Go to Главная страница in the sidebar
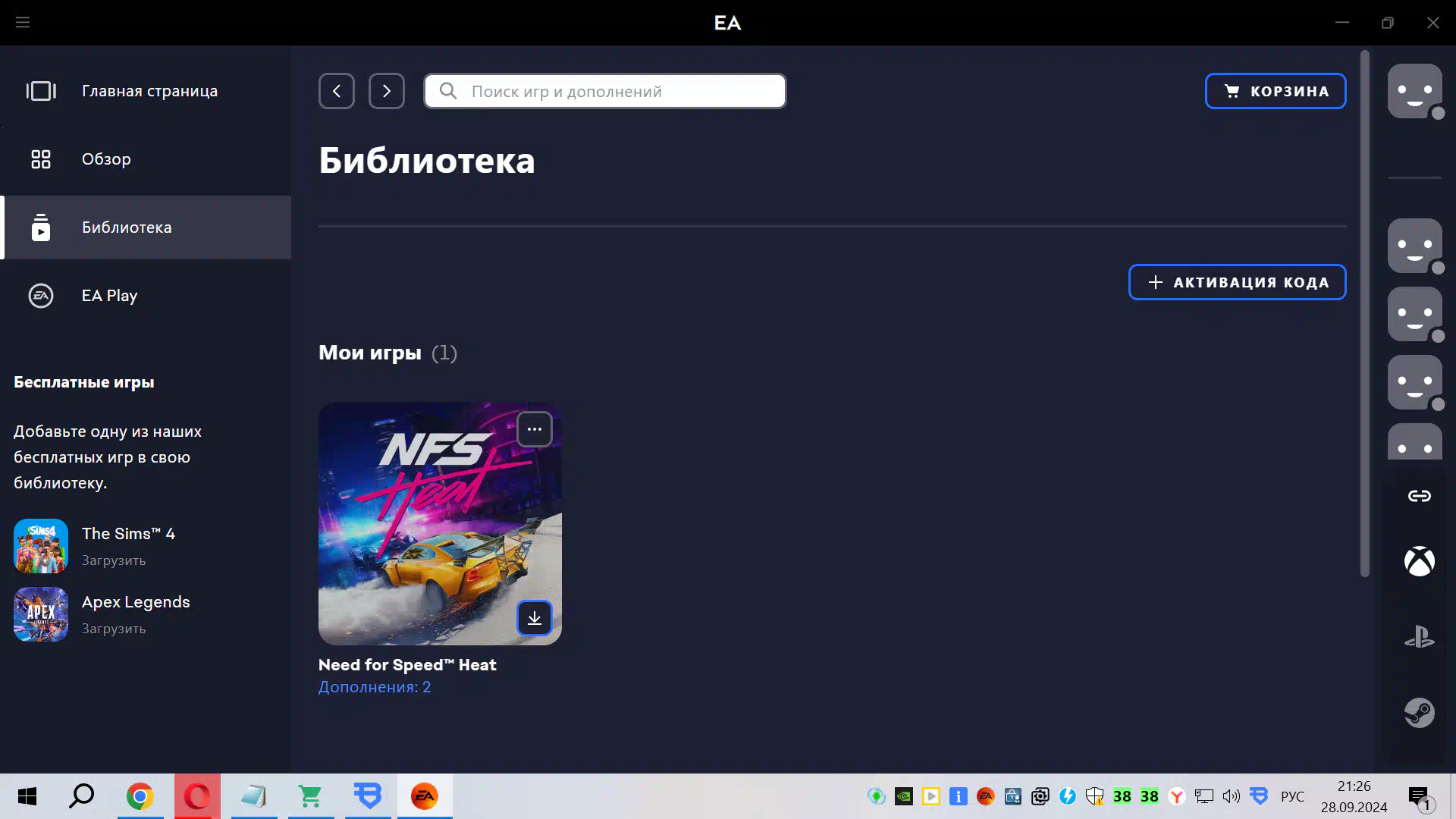This screenshot has width=1456, height=819. (146, 91)
